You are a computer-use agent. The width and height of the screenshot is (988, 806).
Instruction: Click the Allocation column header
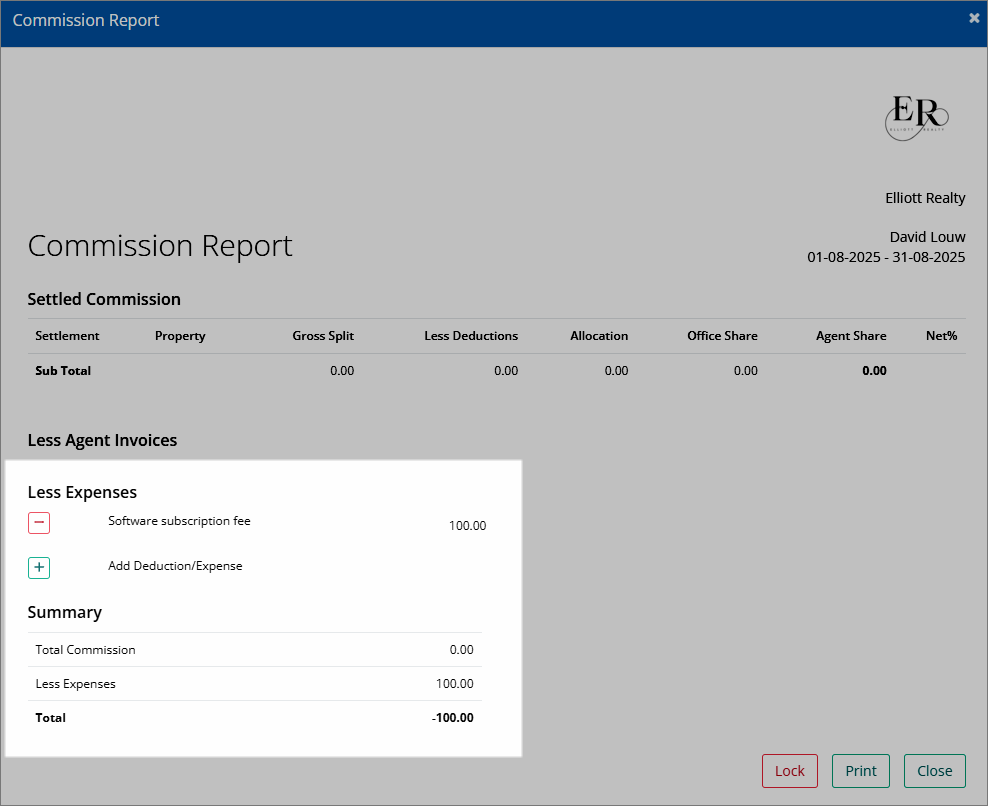(599, 336)
